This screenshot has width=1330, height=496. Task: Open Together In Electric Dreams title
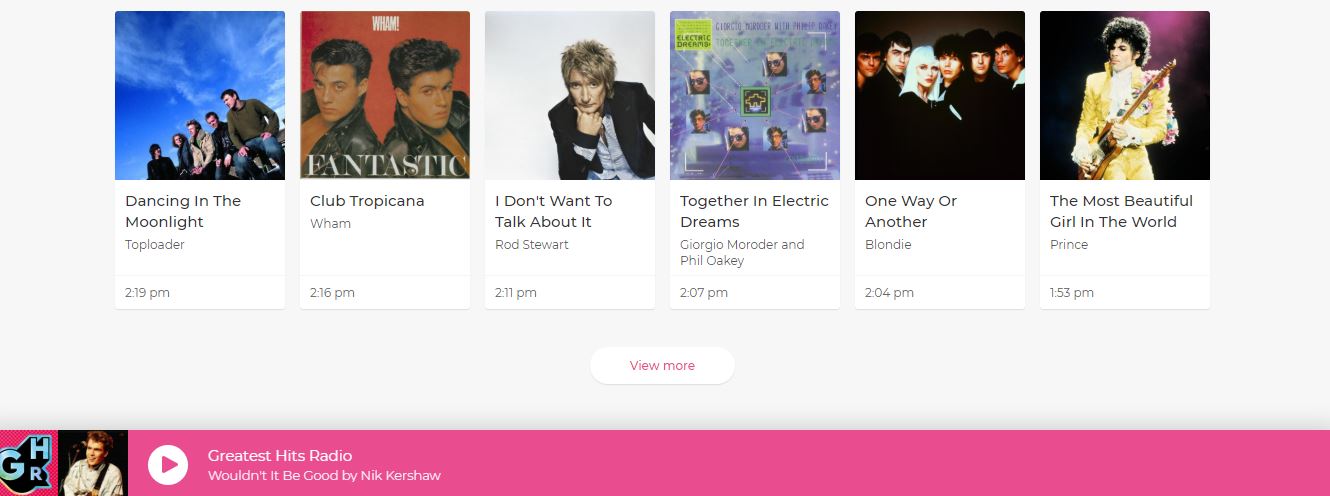(x=754, y=211)
